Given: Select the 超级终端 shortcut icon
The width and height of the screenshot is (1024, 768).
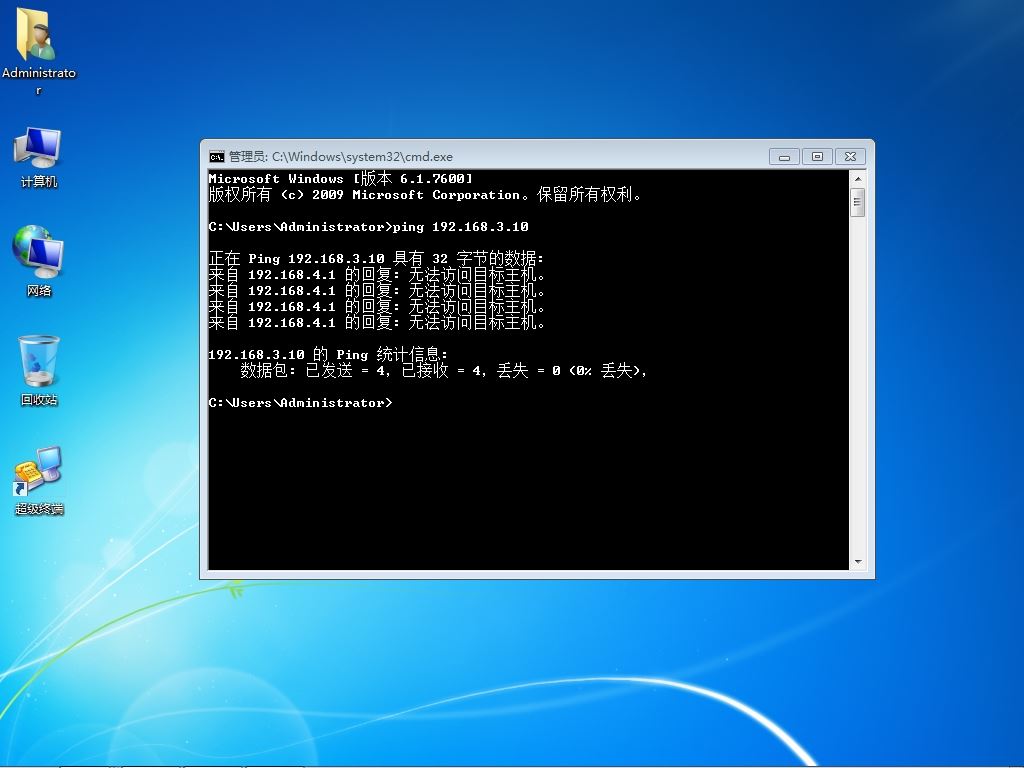Looking at the screenshot, I should [x=39, y=480].
